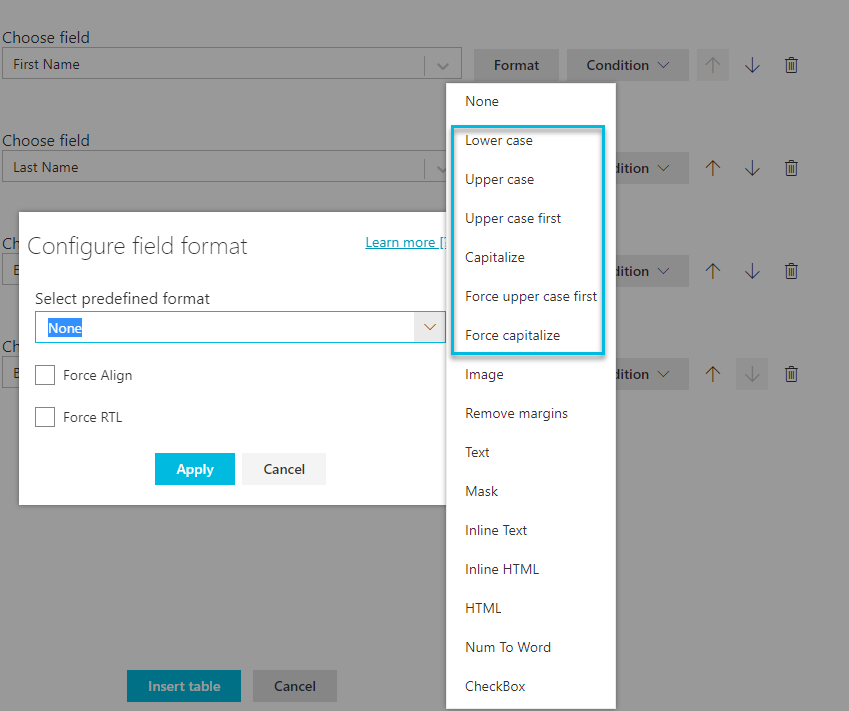
Task: Move the Last Name field up
Action: pos(713,167)
